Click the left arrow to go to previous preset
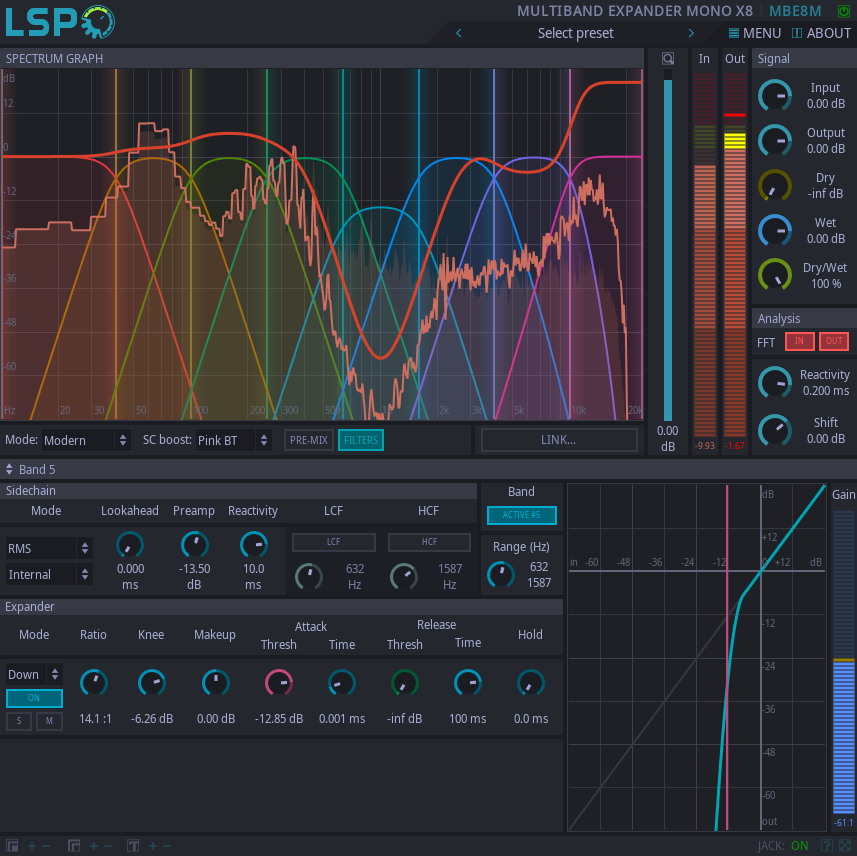The image size is (857, 856). (459, 33)
